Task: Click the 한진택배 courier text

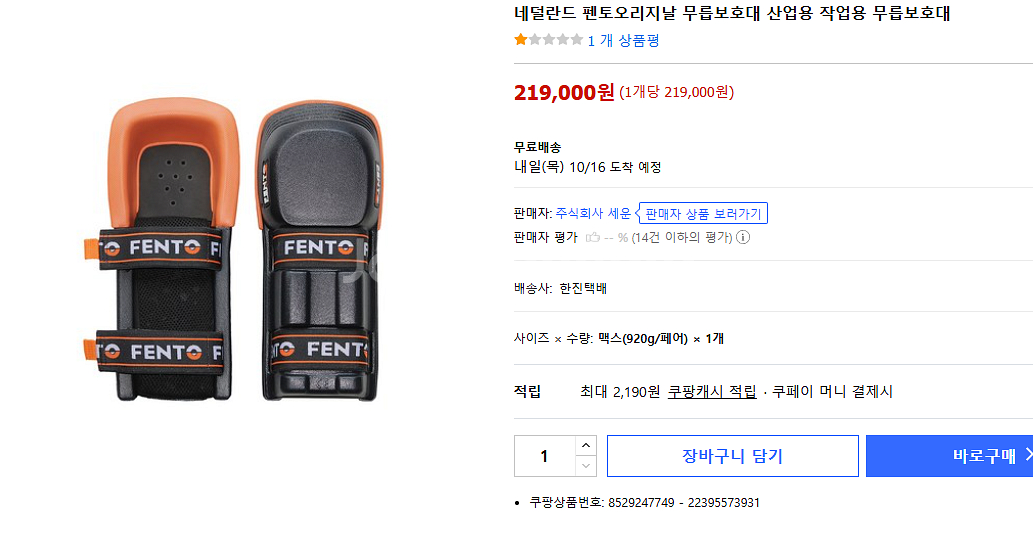Action: (583, 288)
